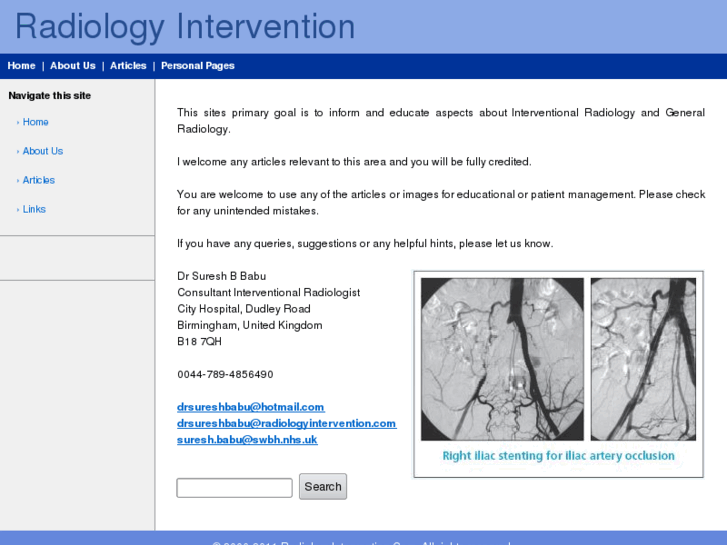This screenshot has width=727, height=545.
Task: Click the postcode 'B18 7QH'
Action: pyautogui.click(x=199, y=342)
